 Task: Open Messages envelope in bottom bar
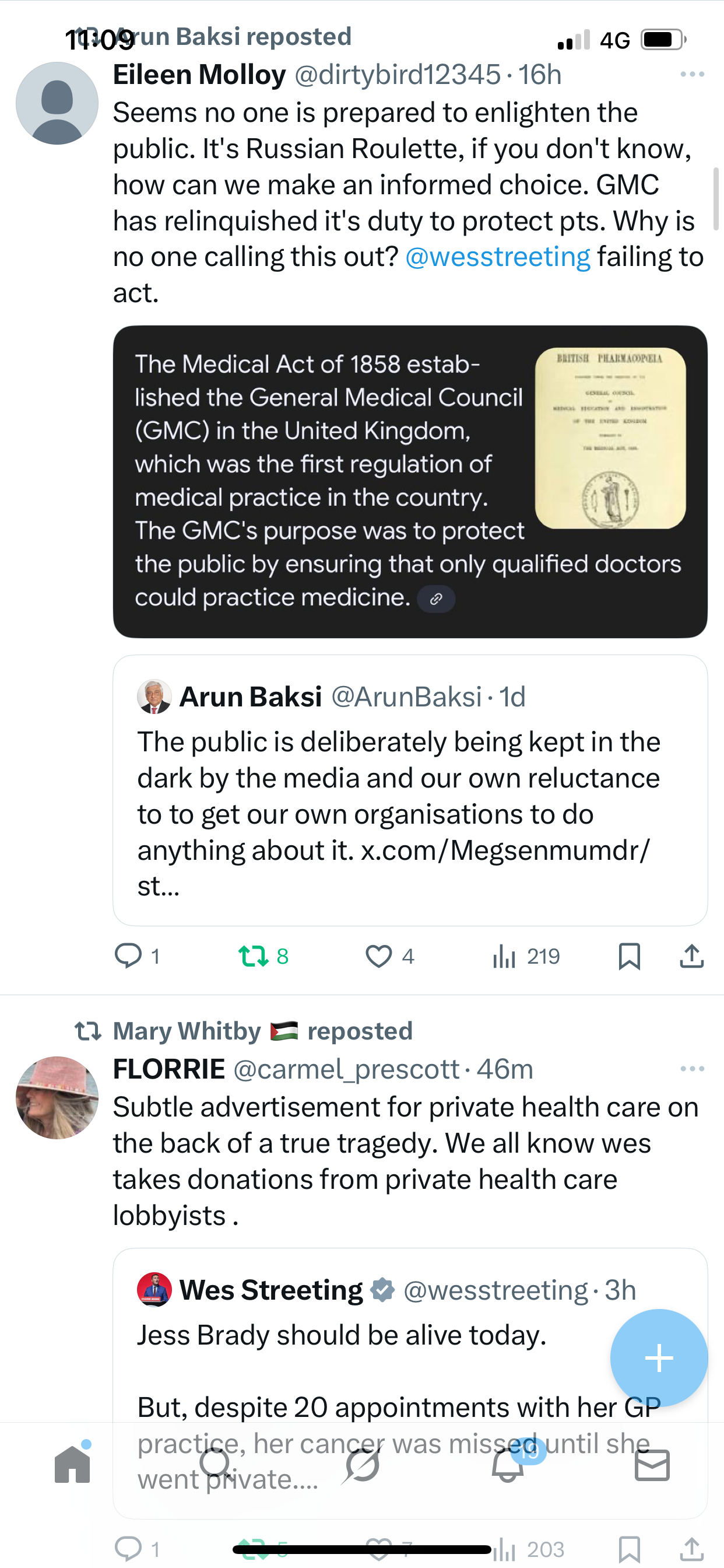(x=652, y=1465)
